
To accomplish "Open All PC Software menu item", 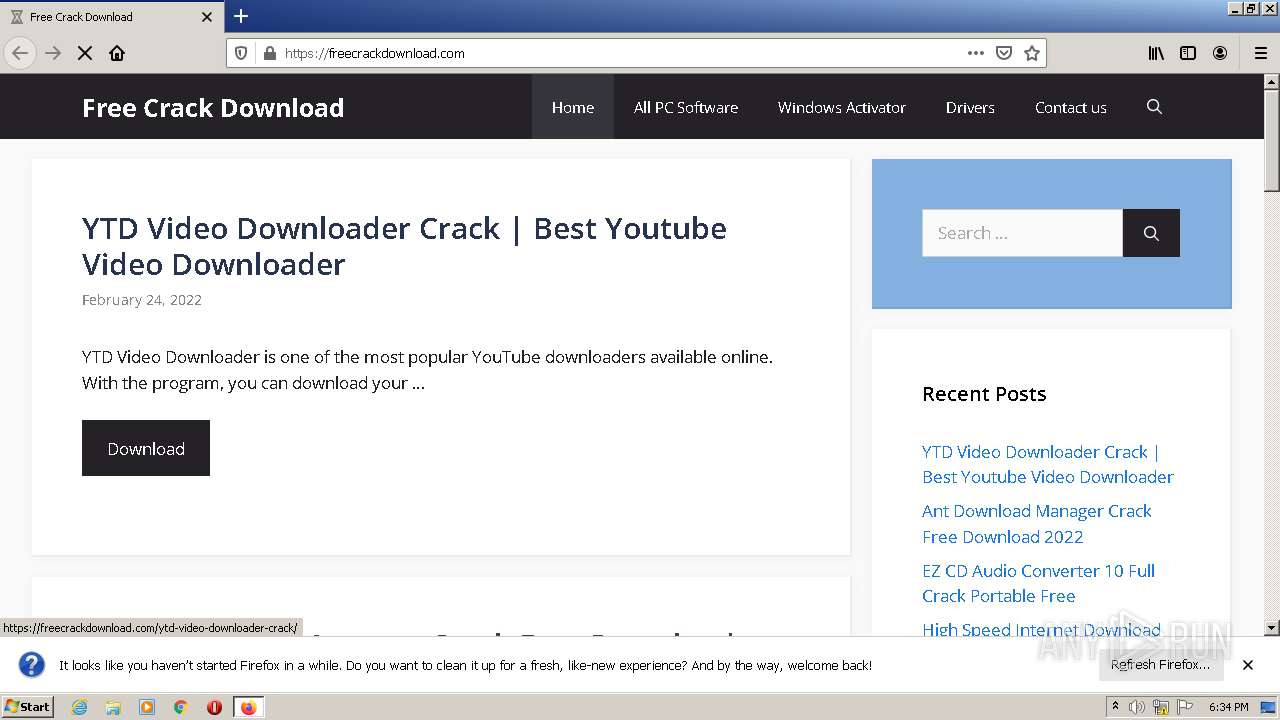I will [x=686, y=107].
